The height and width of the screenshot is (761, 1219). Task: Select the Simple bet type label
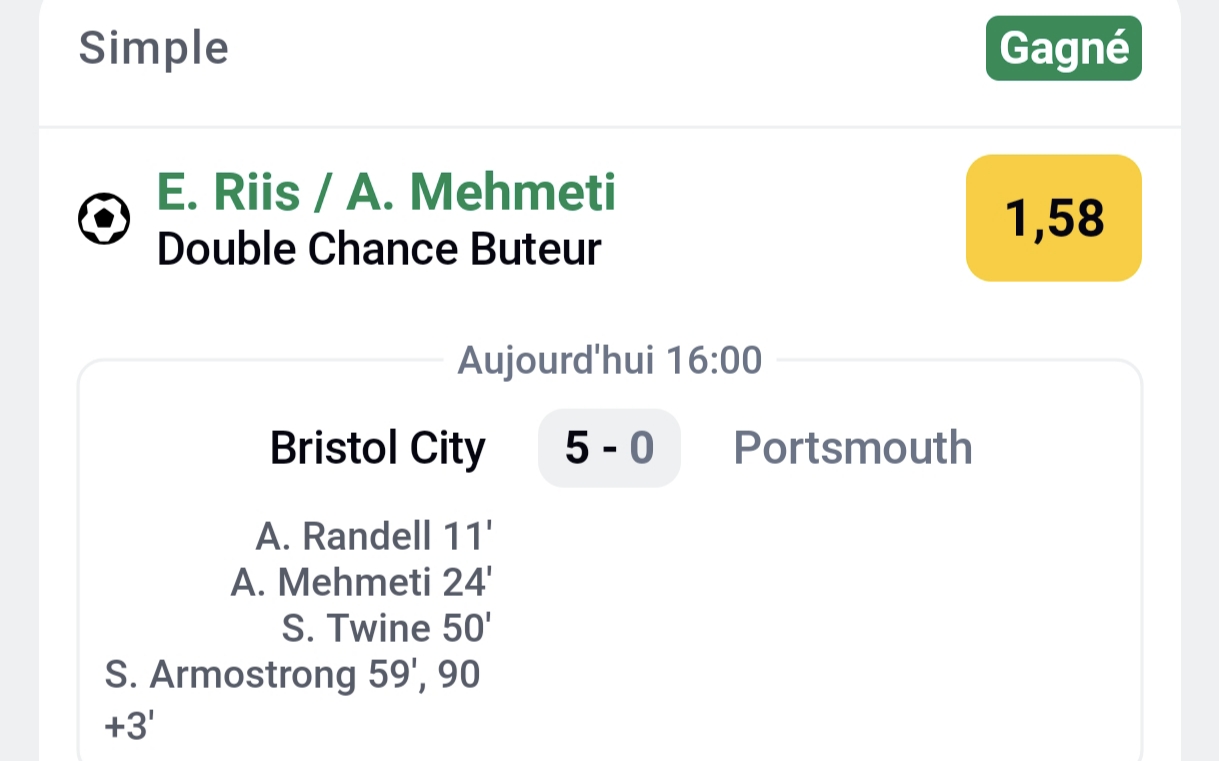click(x=154, y=48)
